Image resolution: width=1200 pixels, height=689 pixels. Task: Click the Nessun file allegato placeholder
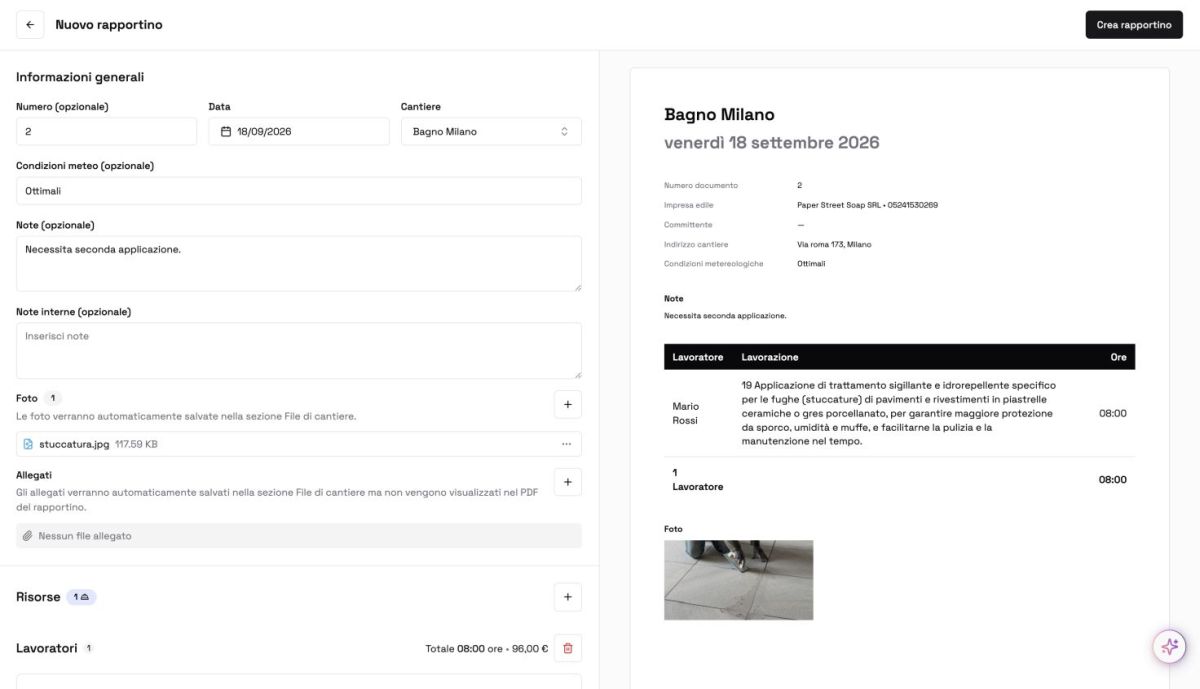(85, 536)
